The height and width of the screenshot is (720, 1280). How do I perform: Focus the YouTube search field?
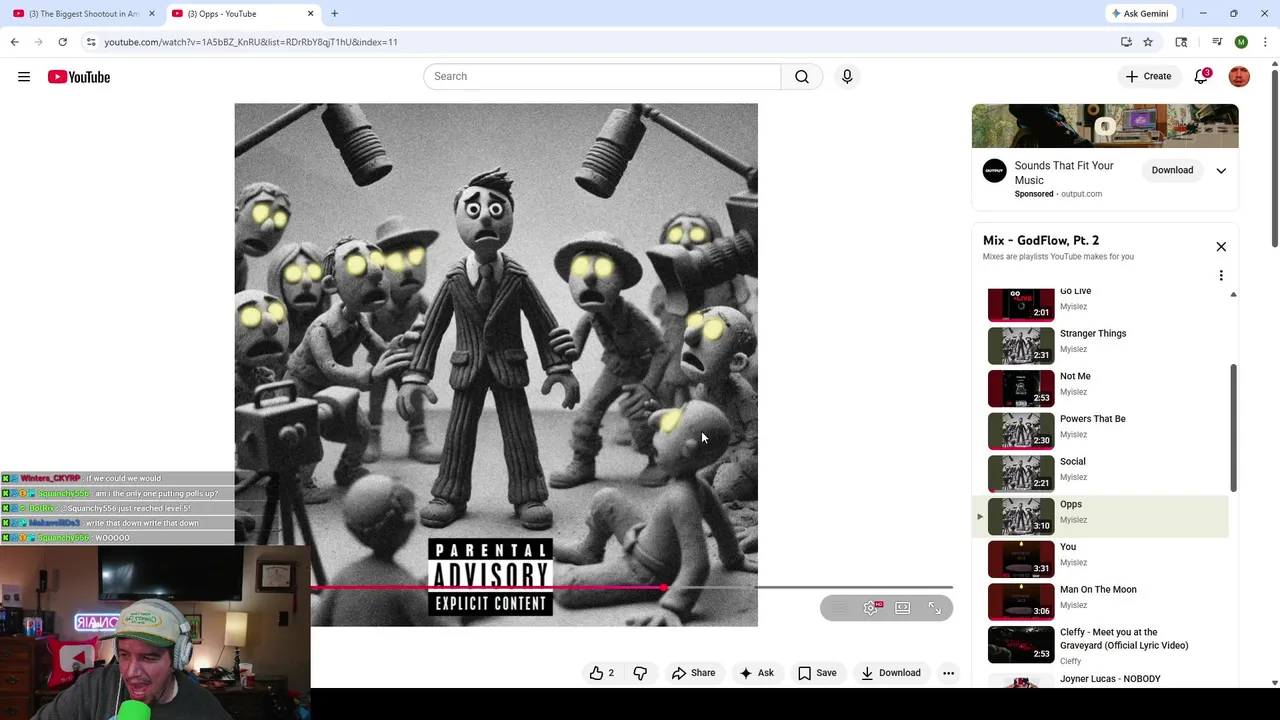click(x=602, y=77)
